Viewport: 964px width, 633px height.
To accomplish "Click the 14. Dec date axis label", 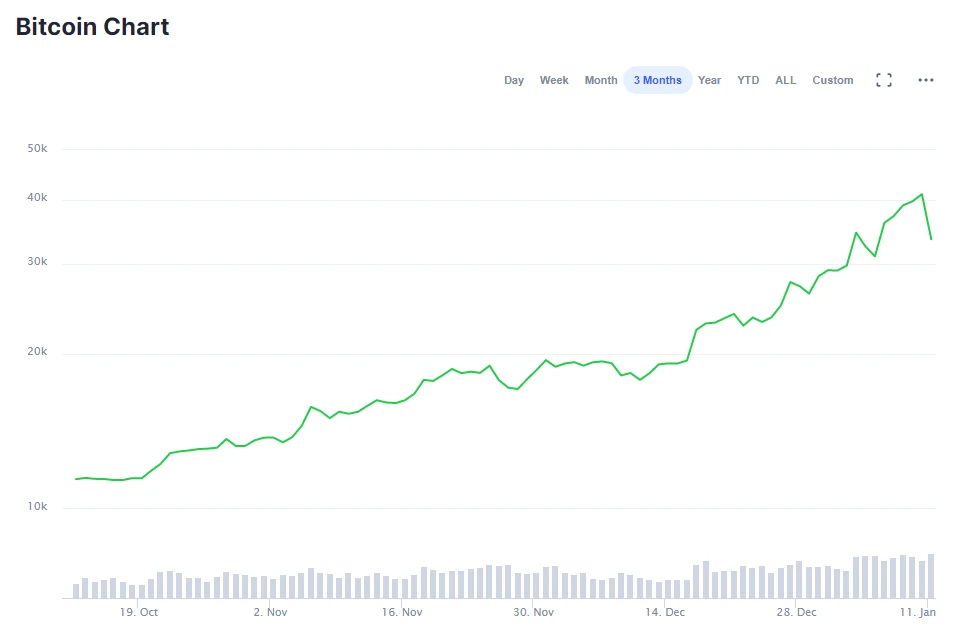I will pyautogui.click(x=665, y=612).
